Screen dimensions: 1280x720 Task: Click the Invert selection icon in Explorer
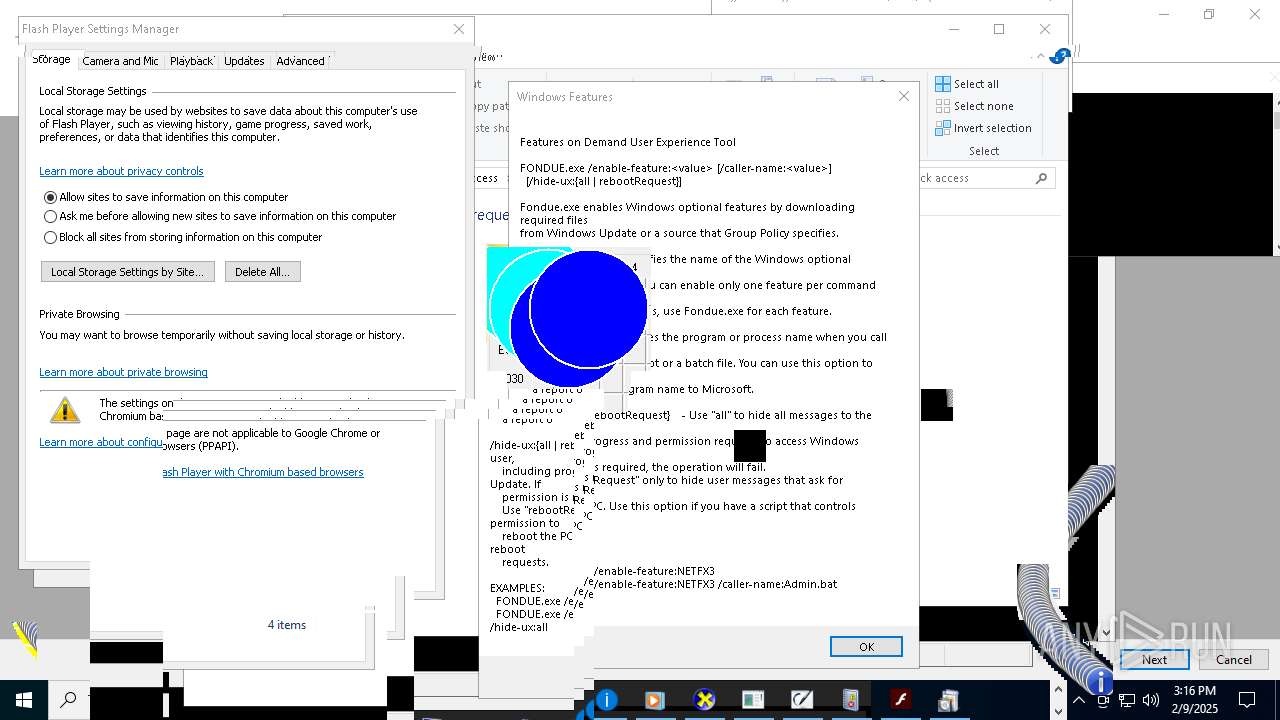click(943, 128)
